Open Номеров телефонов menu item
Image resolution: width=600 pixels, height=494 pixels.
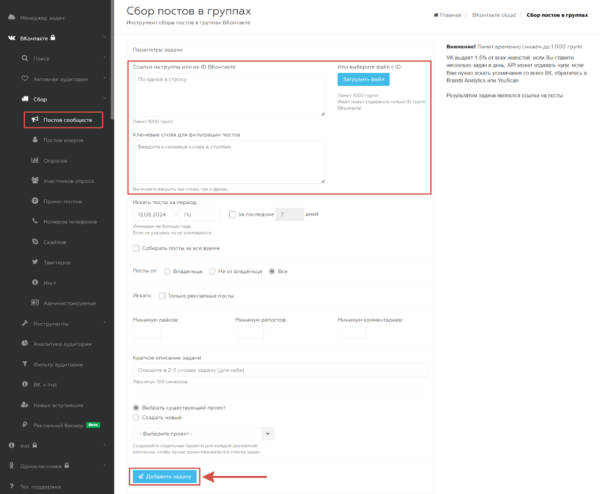70,222
